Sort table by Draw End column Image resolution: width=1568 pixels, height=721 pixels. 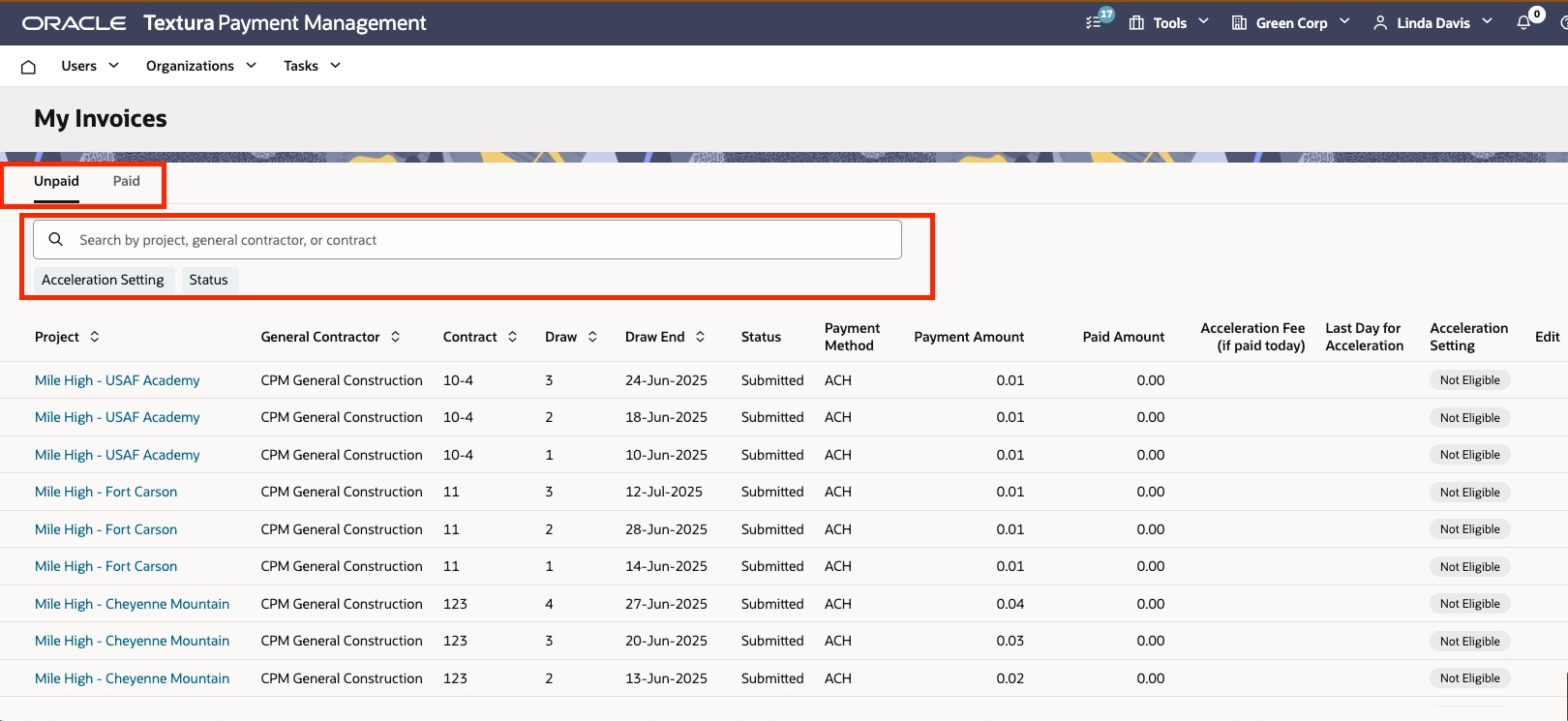tap(700, 337)
